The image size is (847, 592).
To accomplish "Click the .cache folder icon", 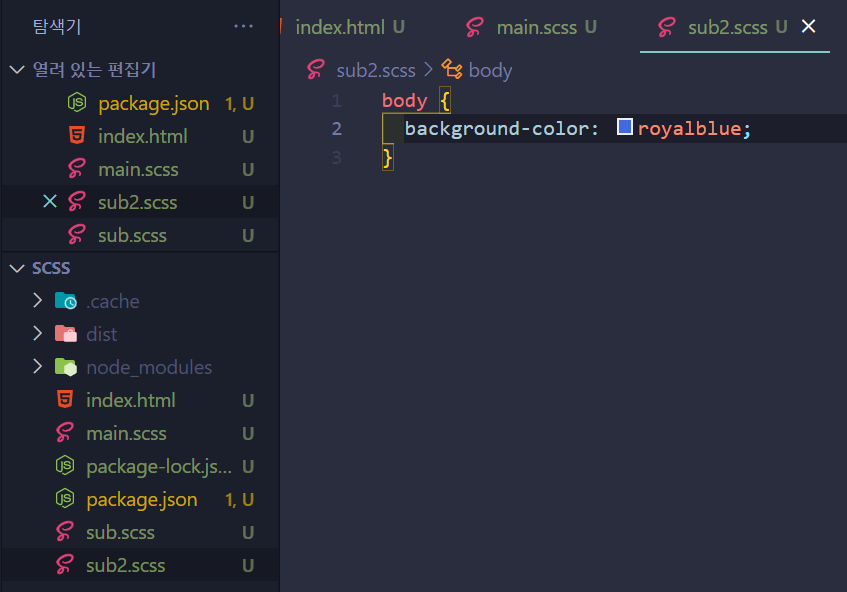I will (65, 301).
